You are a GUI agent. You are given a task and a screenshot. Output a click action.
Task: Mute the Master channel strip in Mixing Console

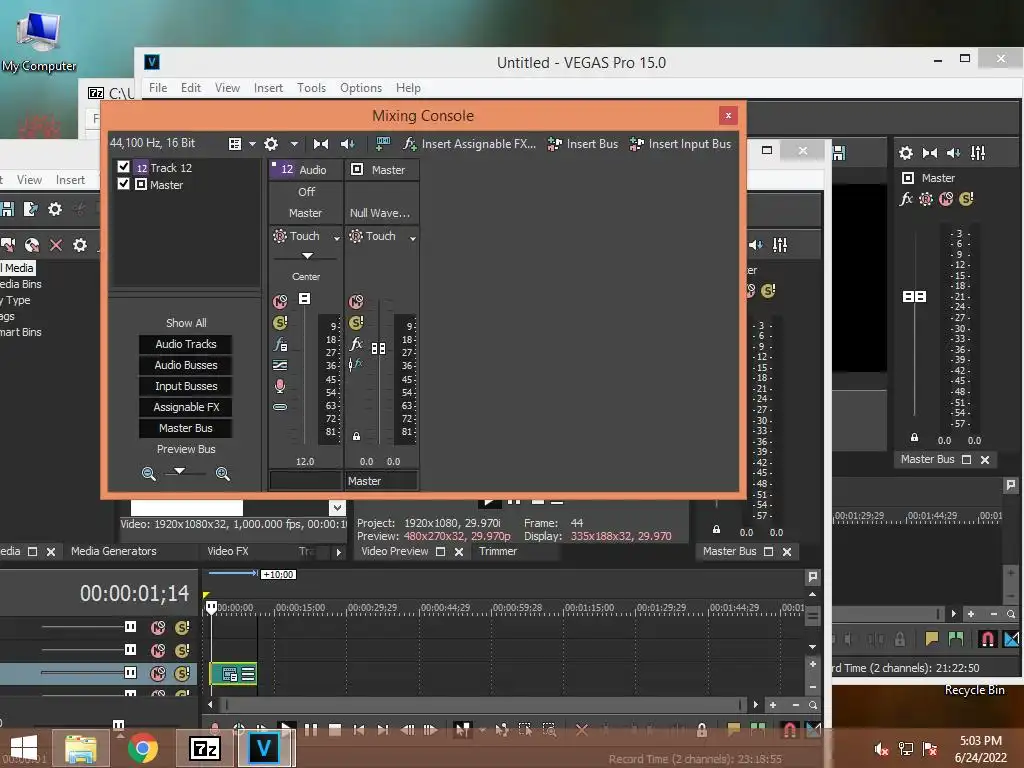click(x=356, y=301)
